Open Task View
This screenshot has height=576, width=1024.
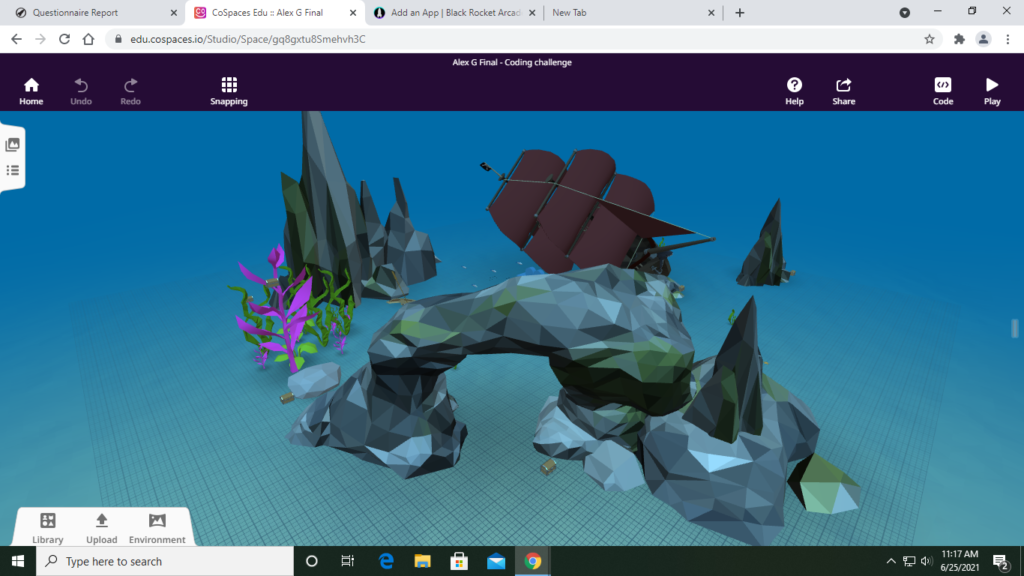347,561
